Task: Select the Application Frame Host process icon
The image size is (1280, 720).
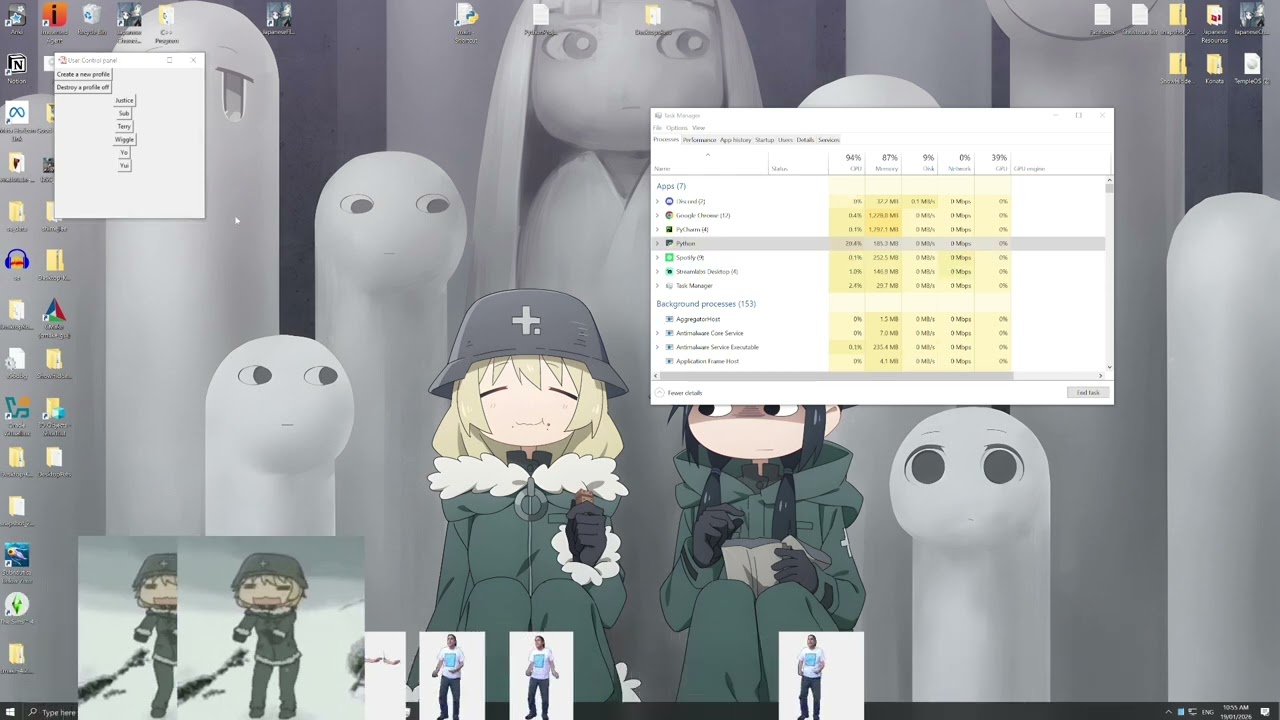Action: click(669, 361)
